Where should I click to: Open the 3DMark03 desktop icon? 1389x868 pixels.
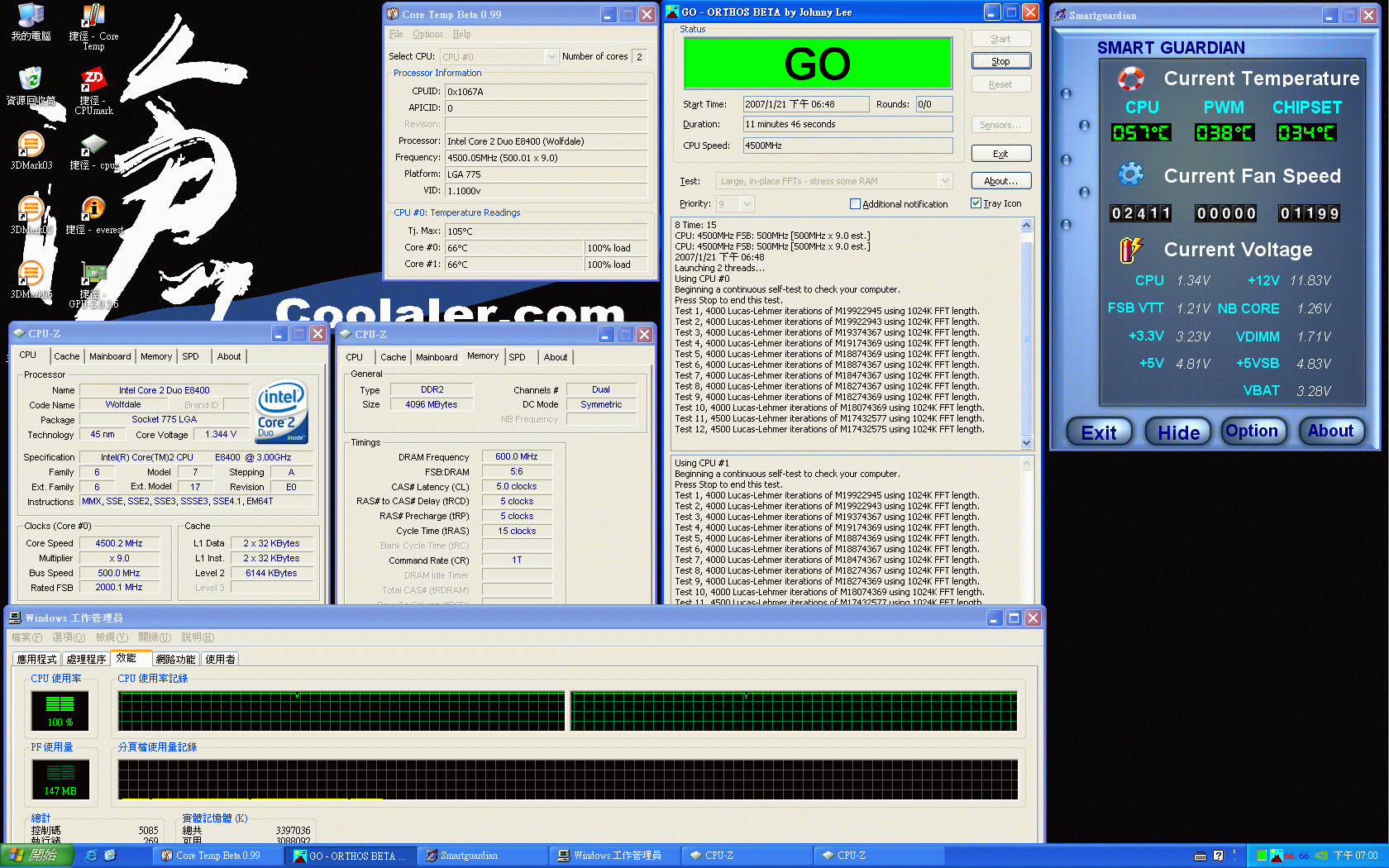tap(31, 145)
